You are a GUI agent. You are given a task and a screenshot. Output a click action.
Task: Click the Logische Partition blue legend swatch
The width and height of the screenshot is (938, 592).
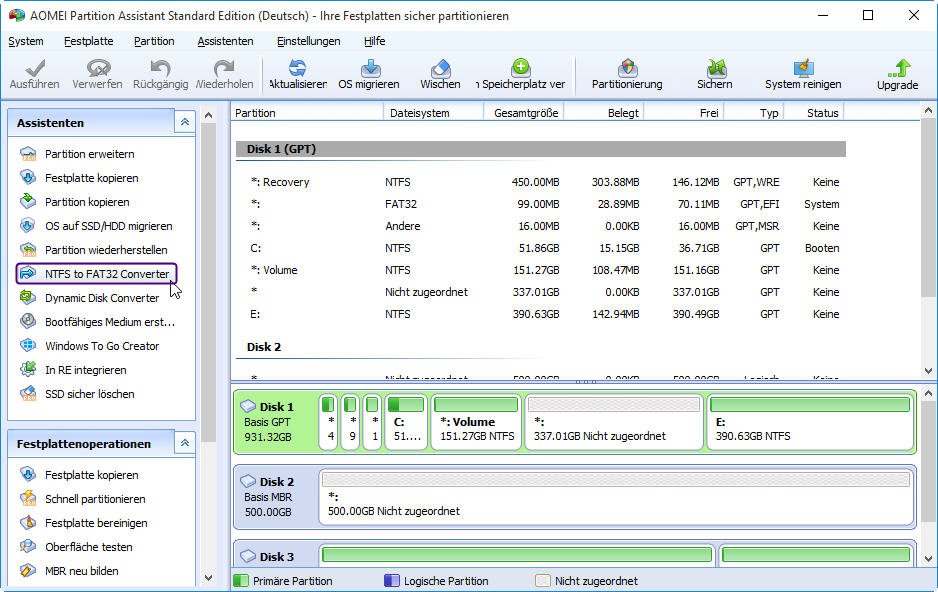click(392, 581)
